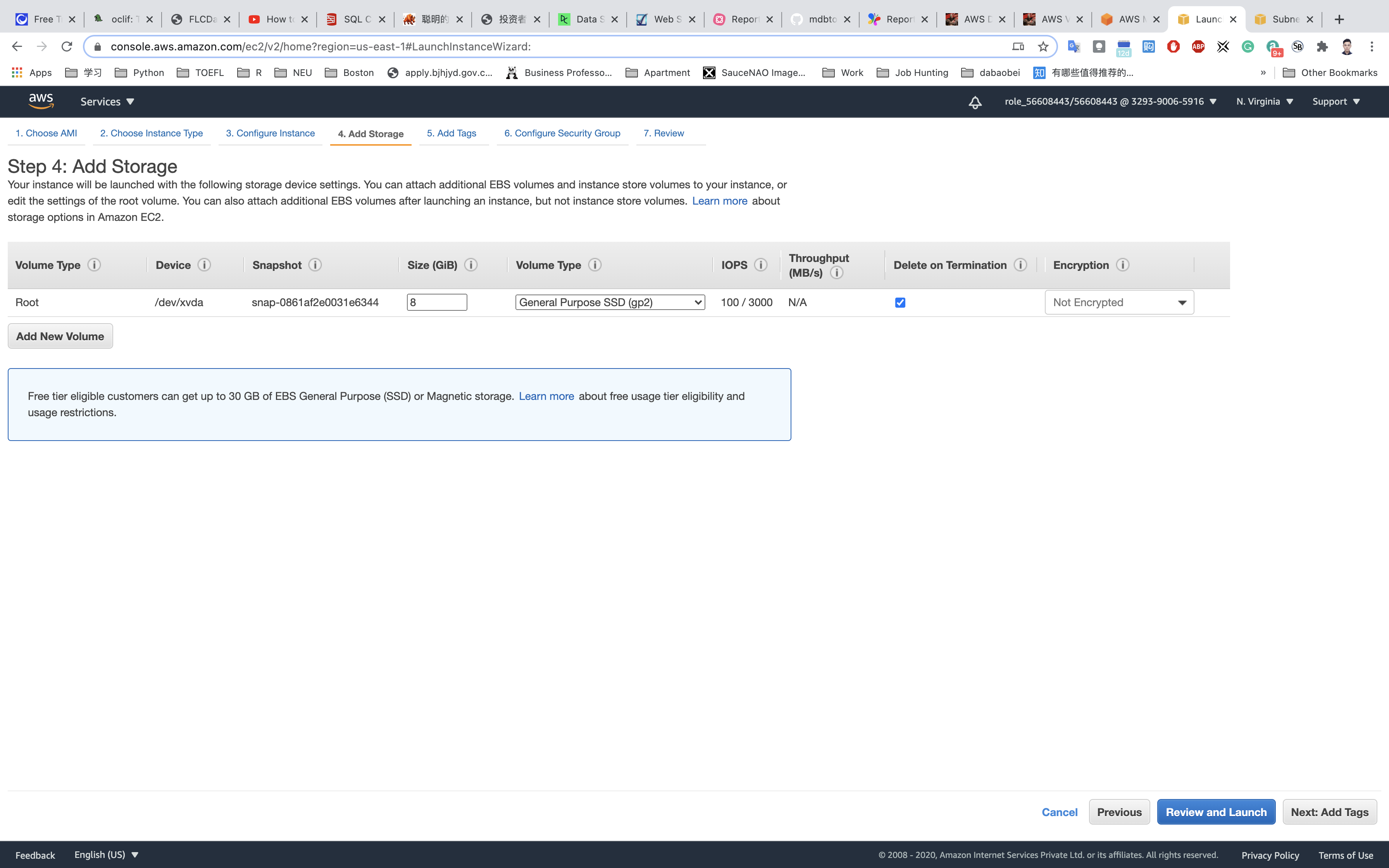Click the AWS logo home icon
The height and width of the screenshot is (868, 1389).
(41, 101)
